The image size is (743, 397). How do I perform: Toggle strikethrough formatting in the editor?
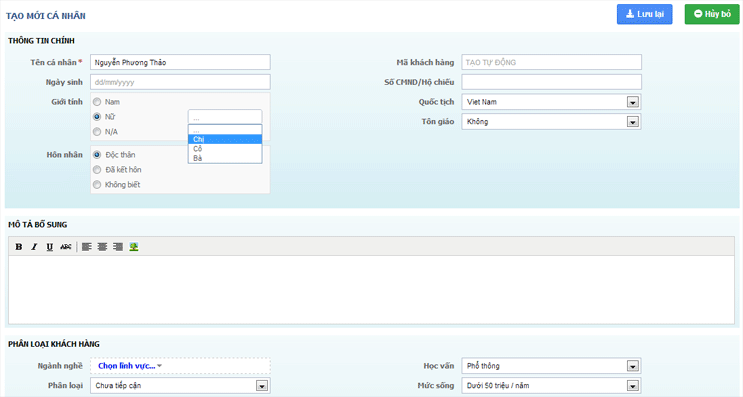click(65, 247)
